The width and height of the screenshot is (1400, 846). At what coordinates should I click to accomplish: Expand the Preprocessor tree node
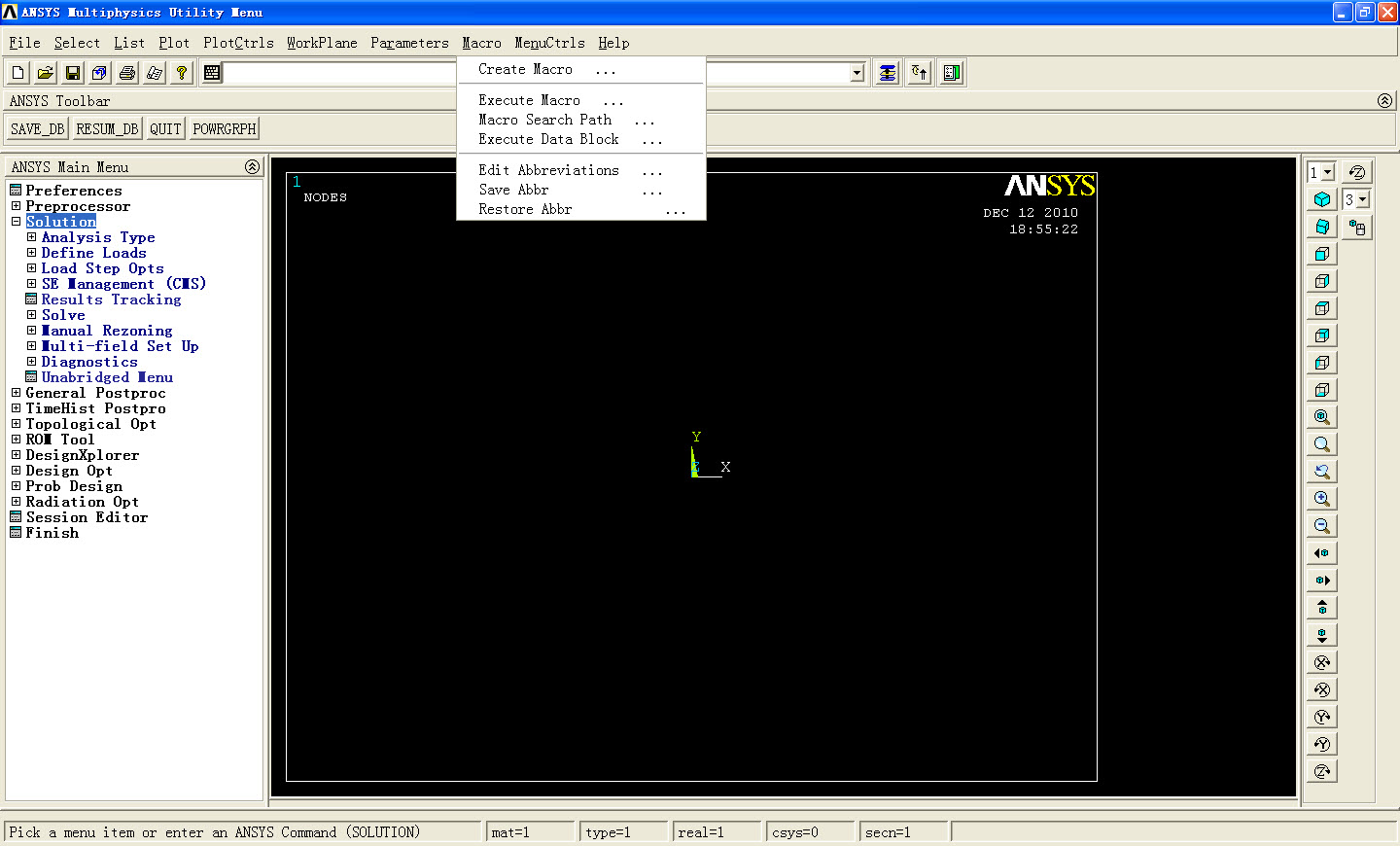(16, 206)
